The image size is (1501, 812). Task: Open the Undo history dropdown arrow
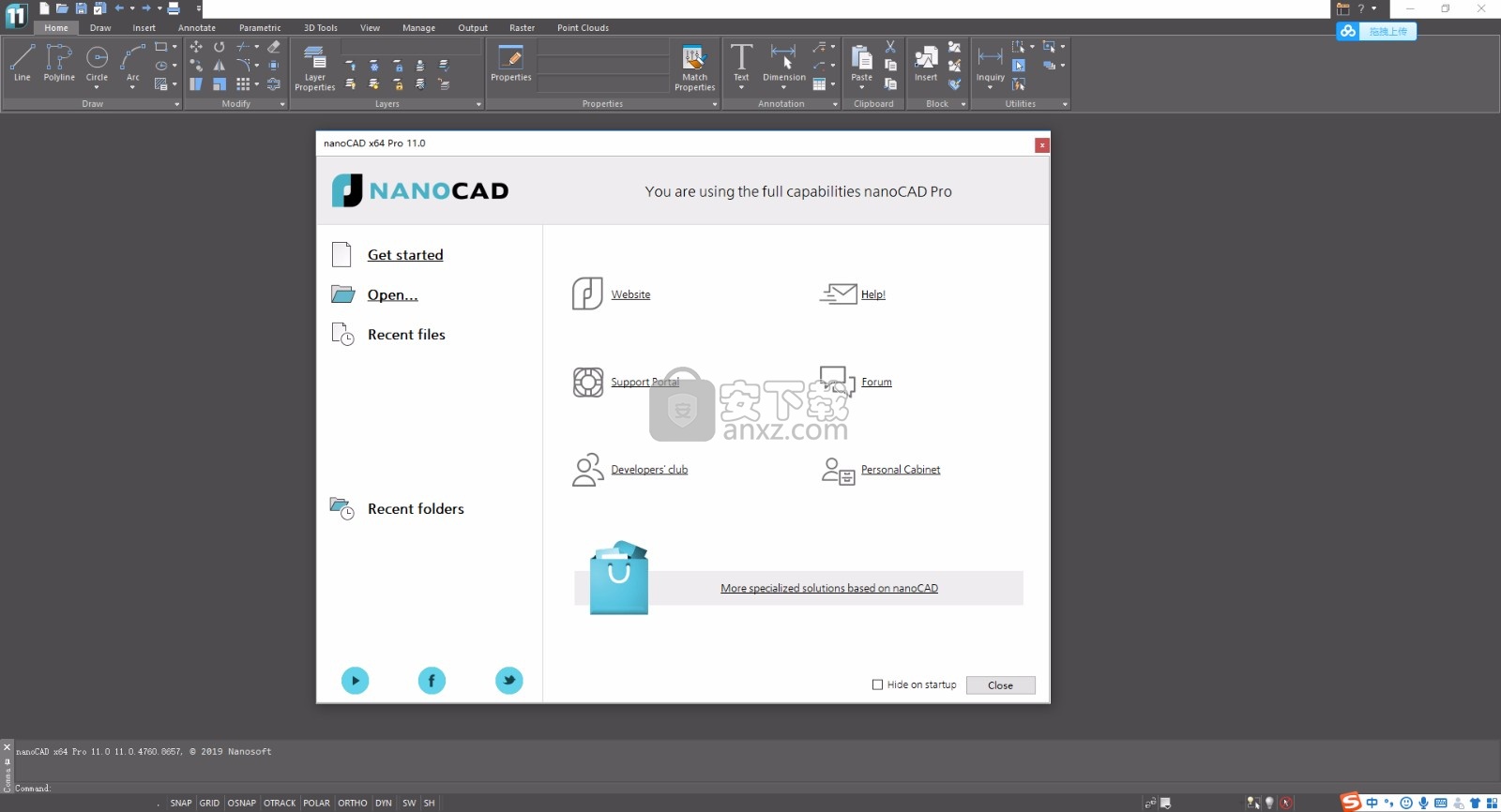click(132, 8)
